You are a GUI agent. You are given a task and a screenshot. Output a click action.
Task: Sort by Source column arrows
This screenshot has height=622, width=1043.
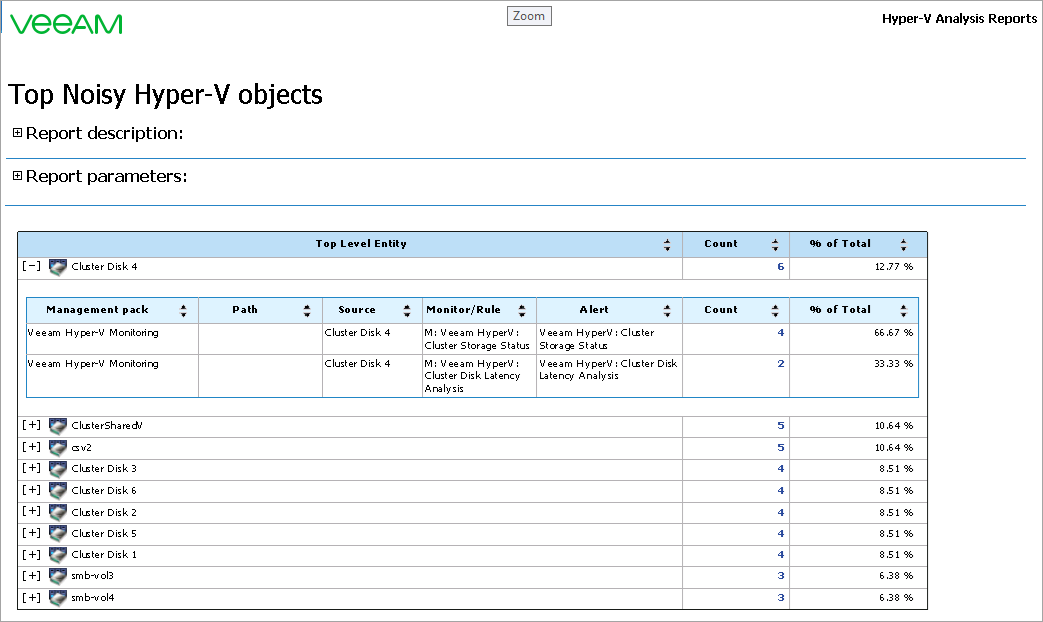406,311
